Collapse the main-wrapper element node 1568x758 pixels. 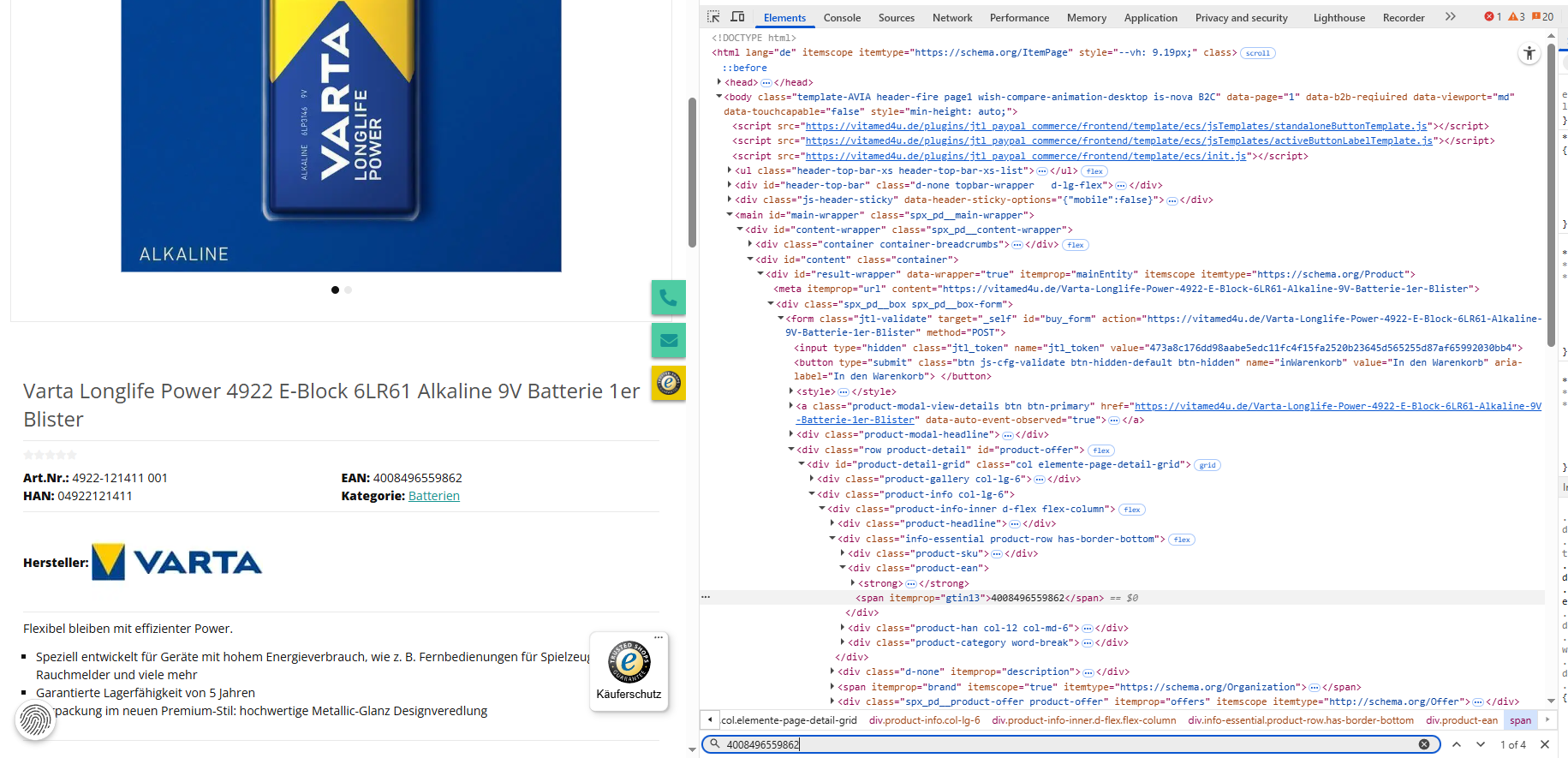pos(730,215)
